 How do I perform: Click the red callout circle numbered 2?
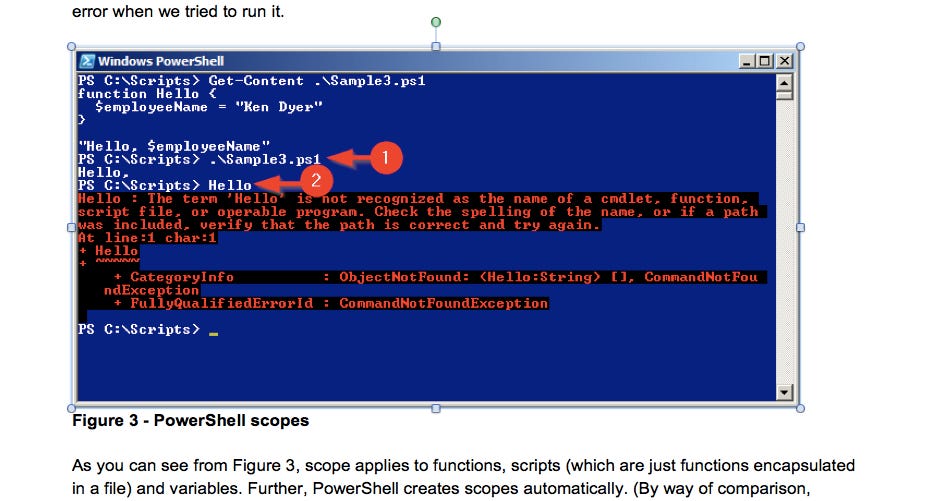coord(316,181)
